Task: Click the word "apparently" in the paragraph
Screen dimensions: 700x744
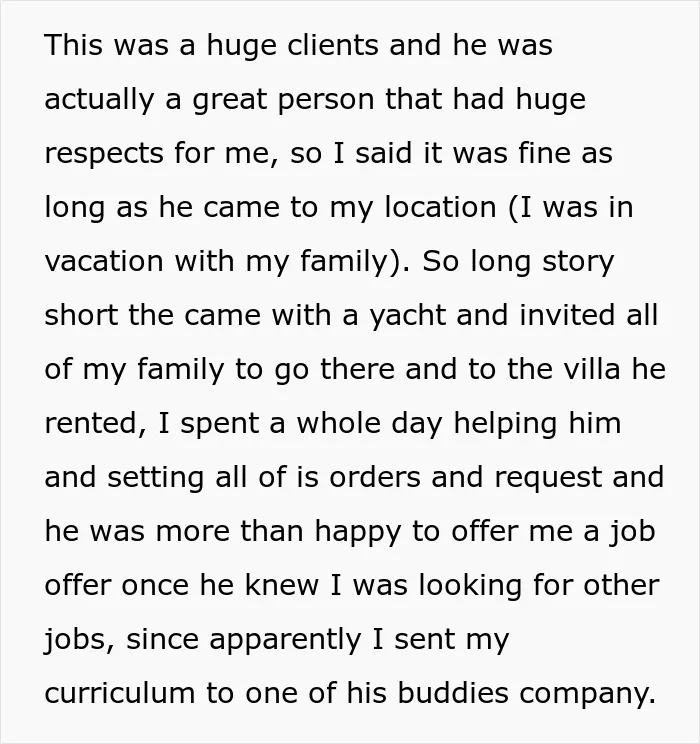Action: pyautogui.click(x=285, y=640)
